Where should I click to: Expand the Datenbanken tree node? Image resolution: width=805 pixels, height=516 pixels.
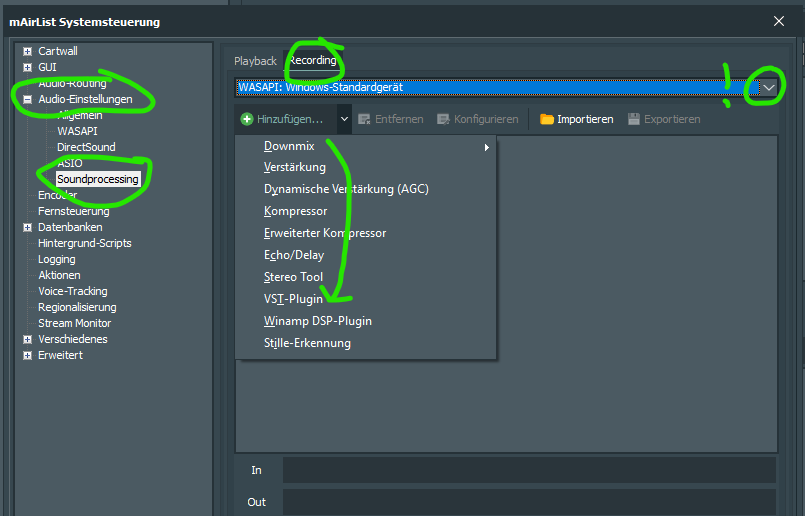point(28,227)
